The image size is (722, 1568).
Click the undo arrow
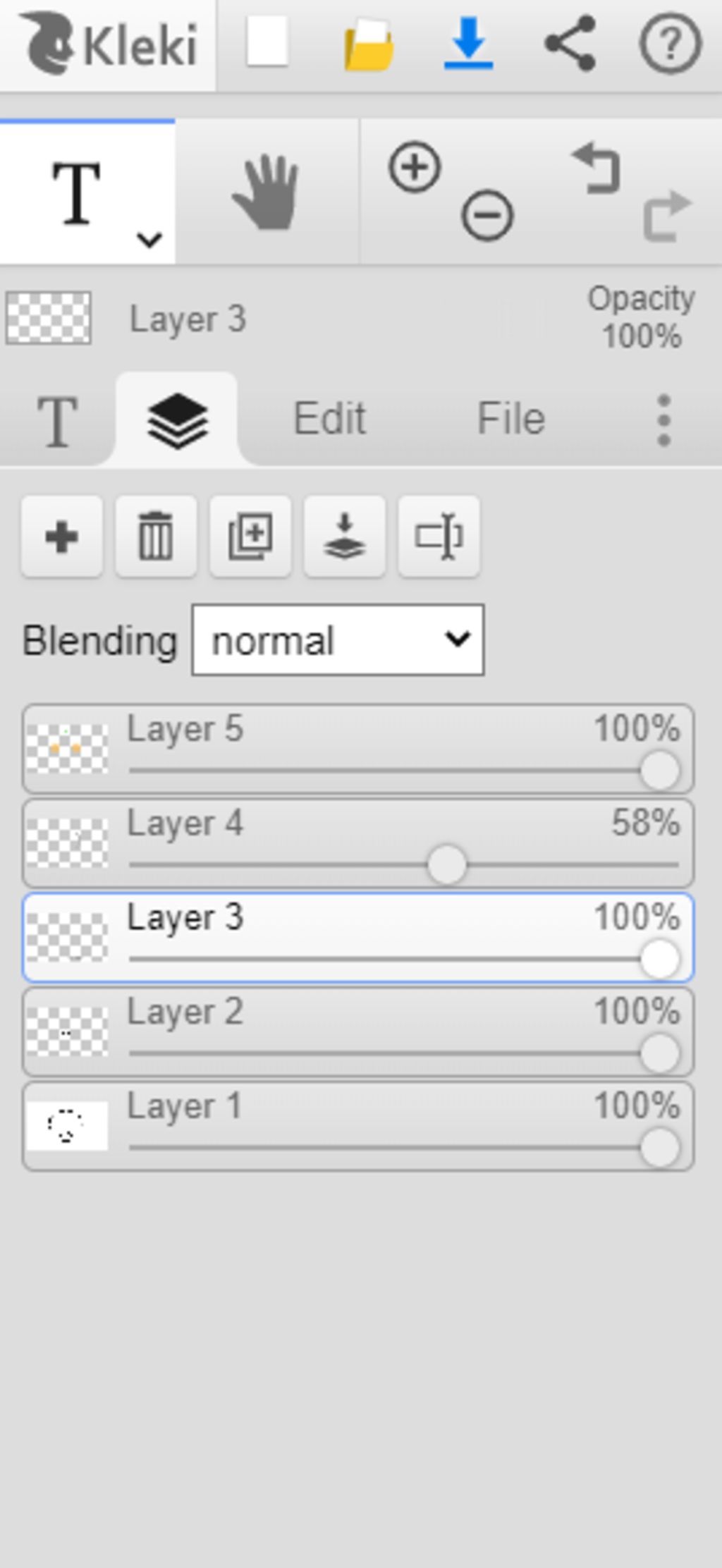596,168
